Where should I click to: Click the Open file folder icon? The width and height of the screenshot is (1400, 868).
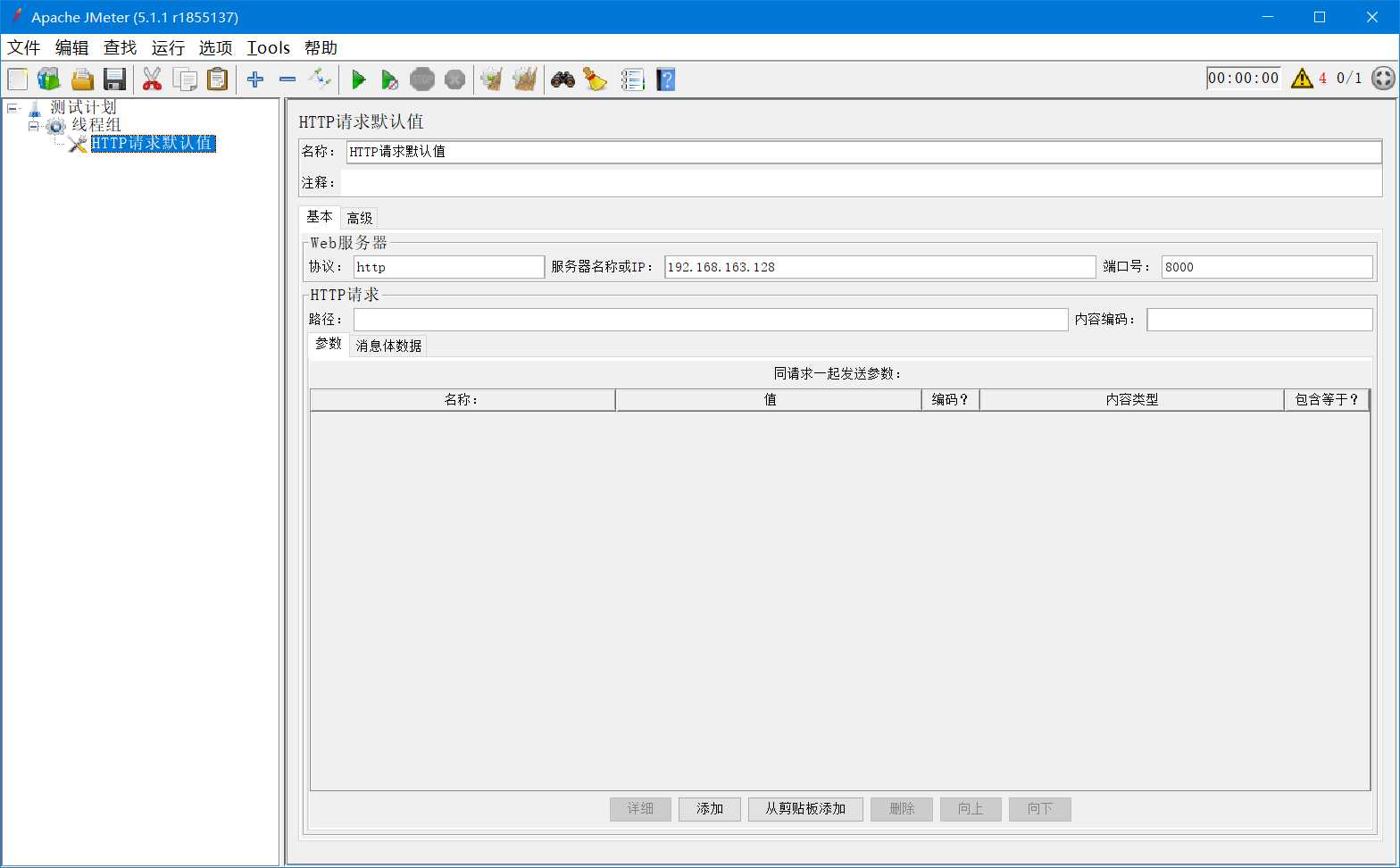(x=82, y=79)
